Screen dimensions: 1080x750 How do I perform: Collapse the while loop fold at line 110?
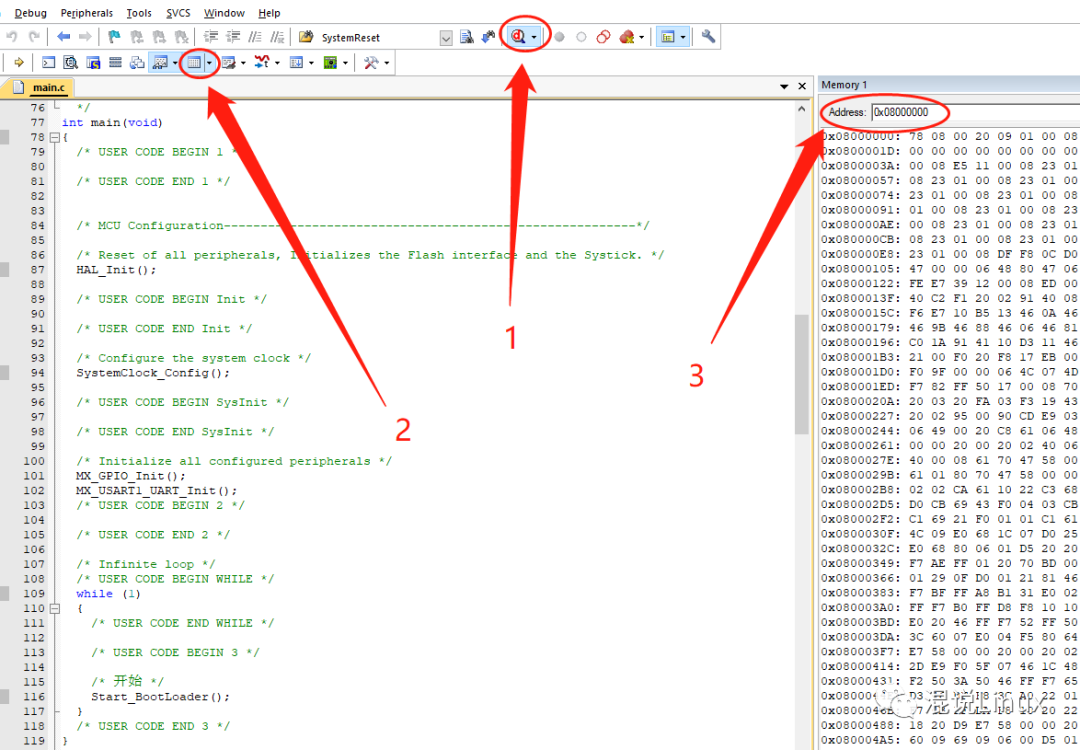pos(55,608)
